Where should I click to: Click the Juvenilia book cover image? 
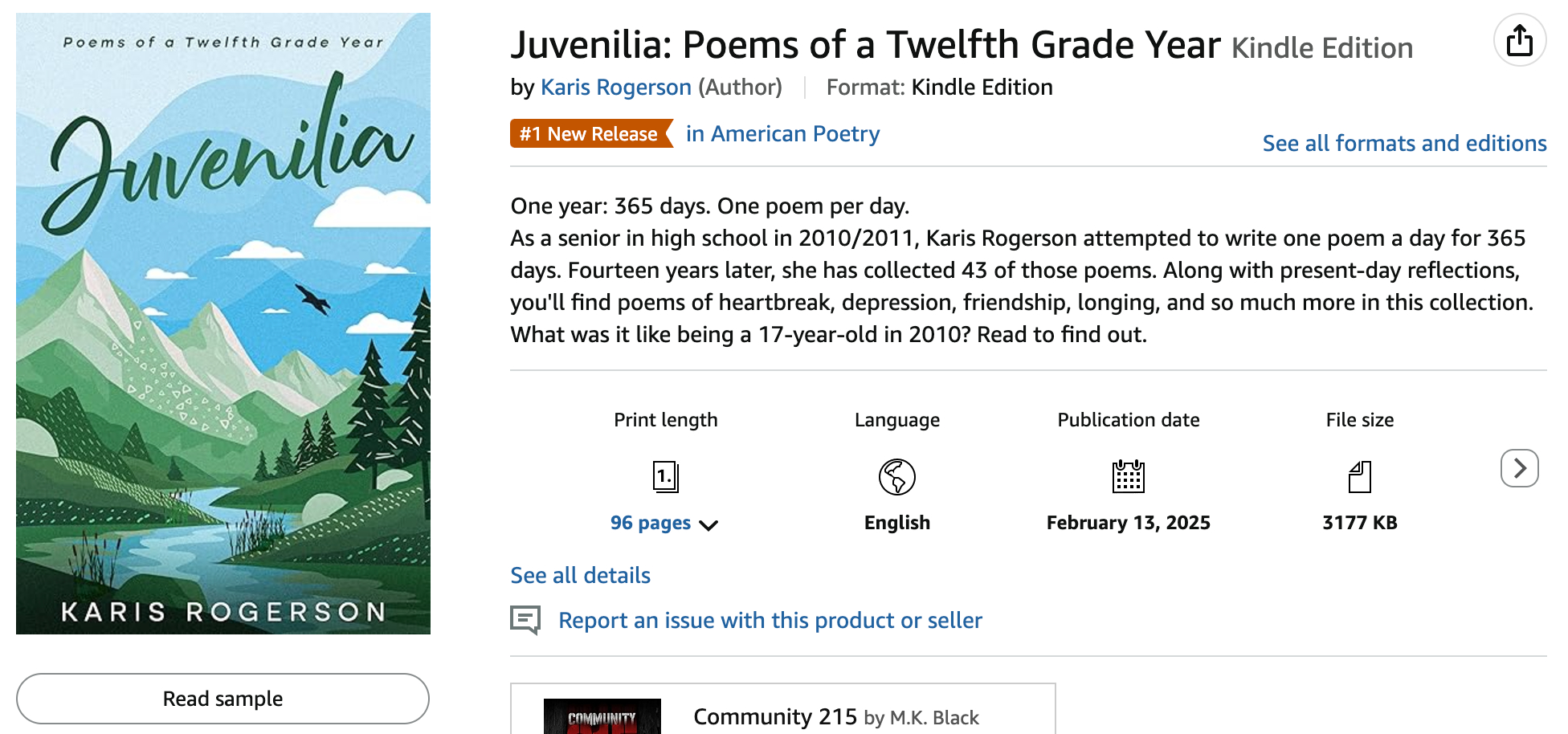(223, 324)
